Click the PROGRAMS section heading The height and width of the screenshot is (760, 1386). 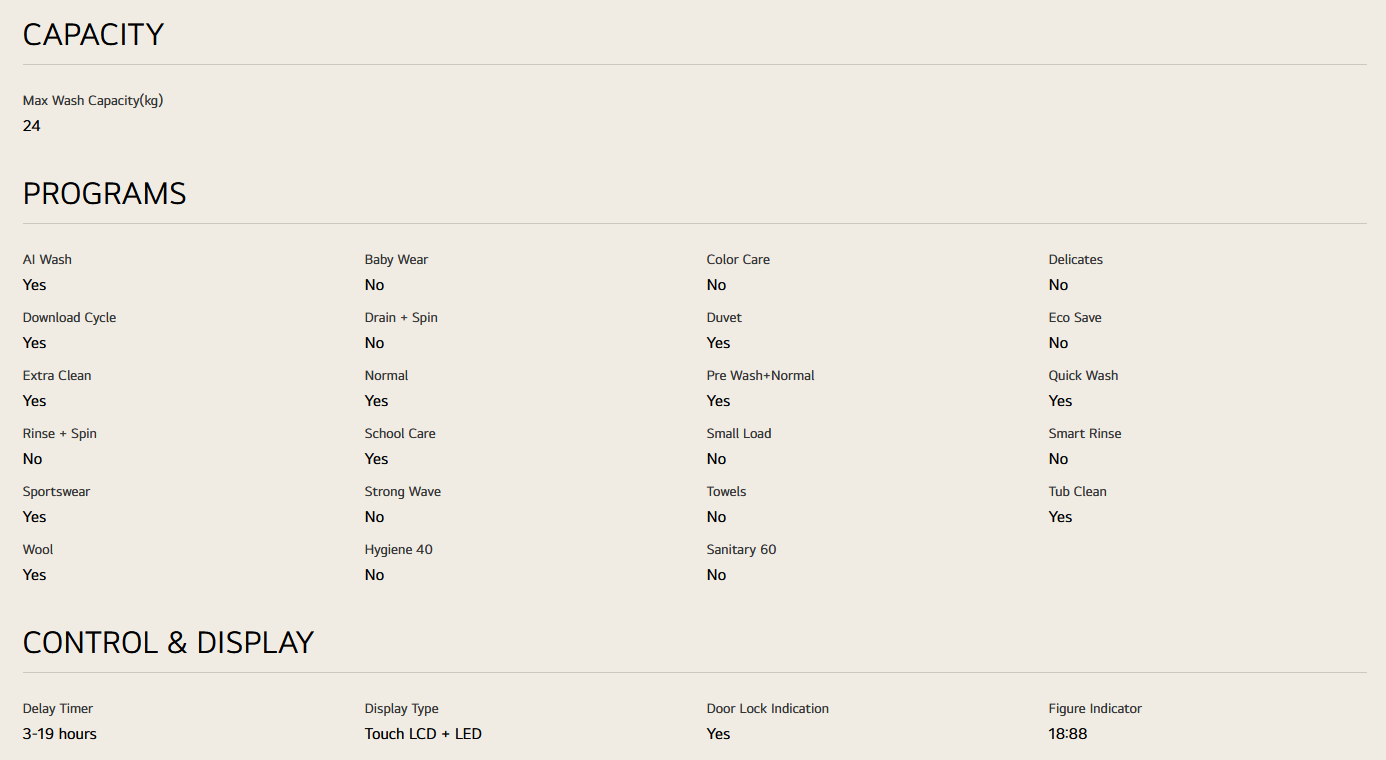[104, 194]
